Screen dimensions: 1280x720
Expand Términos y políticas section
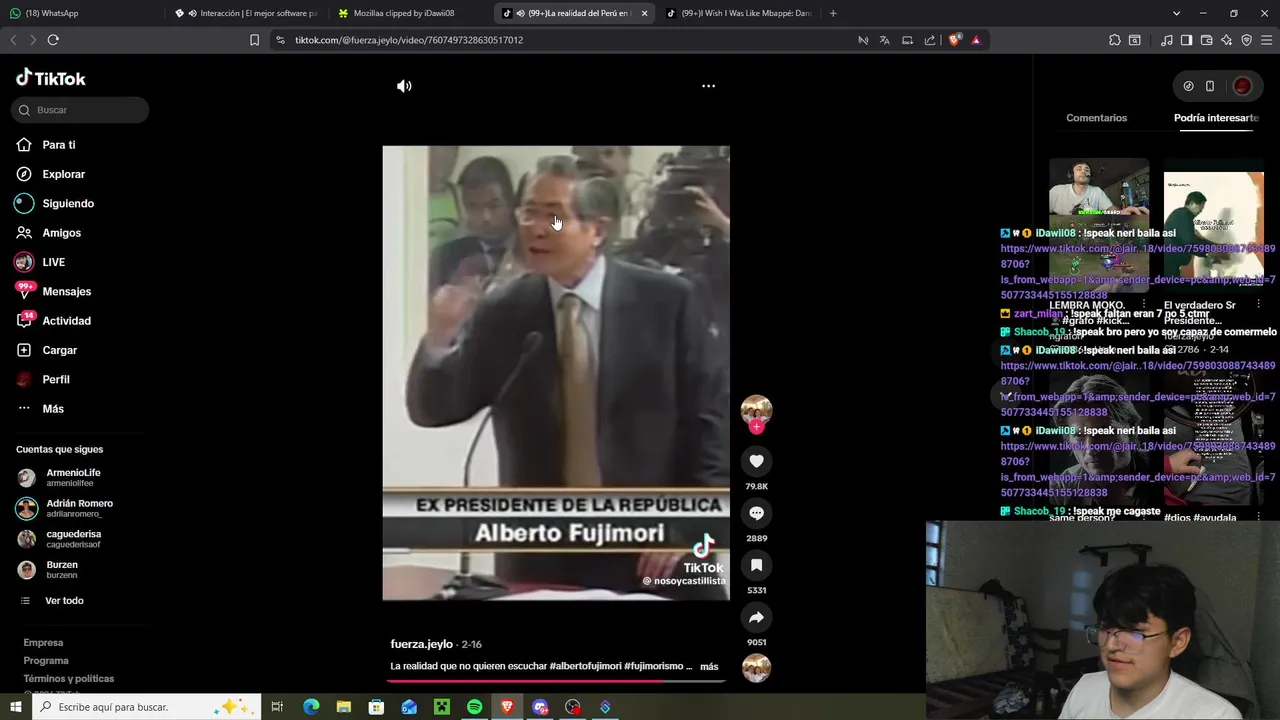(68, 679)
